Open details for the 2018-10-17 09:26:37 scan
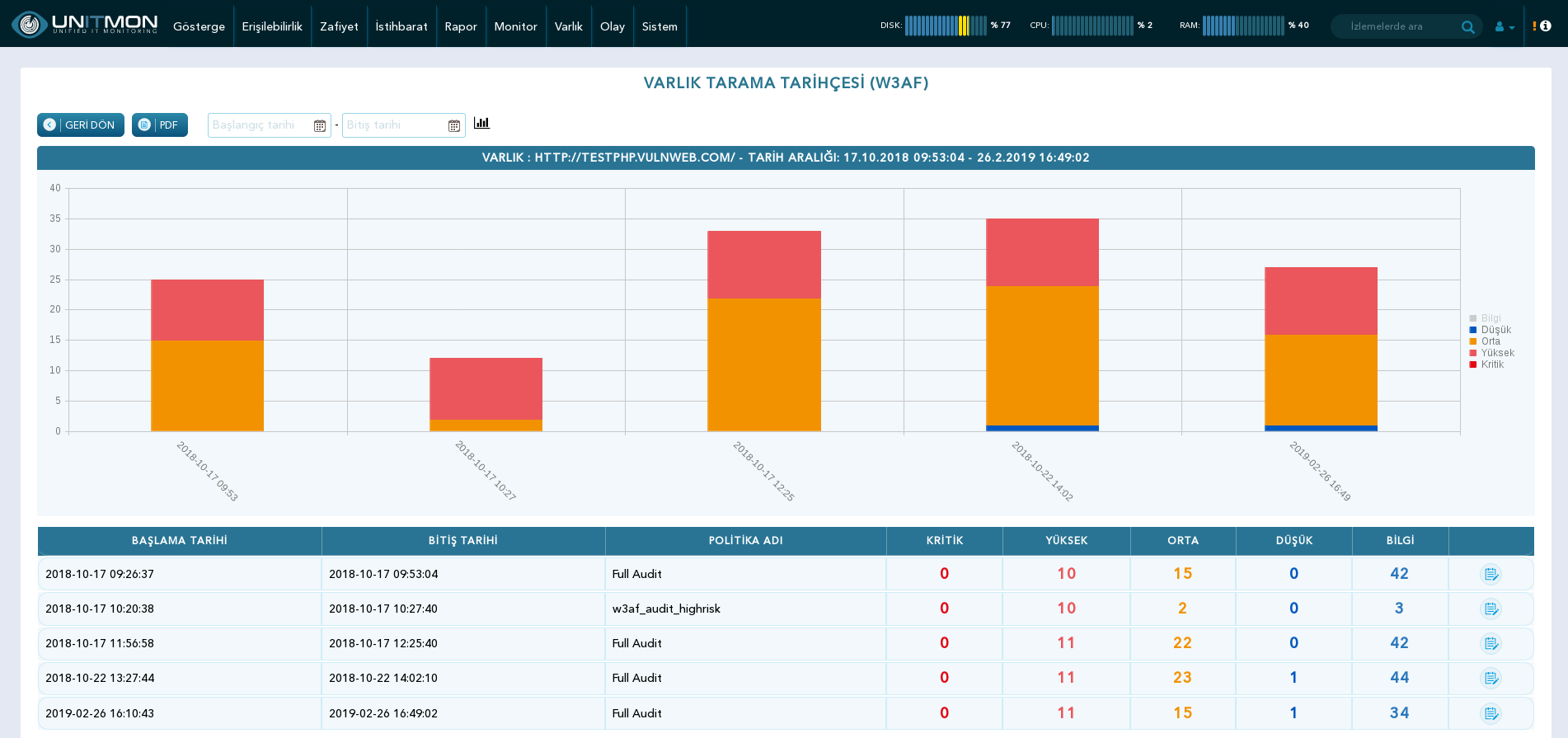 point(1491,574)
